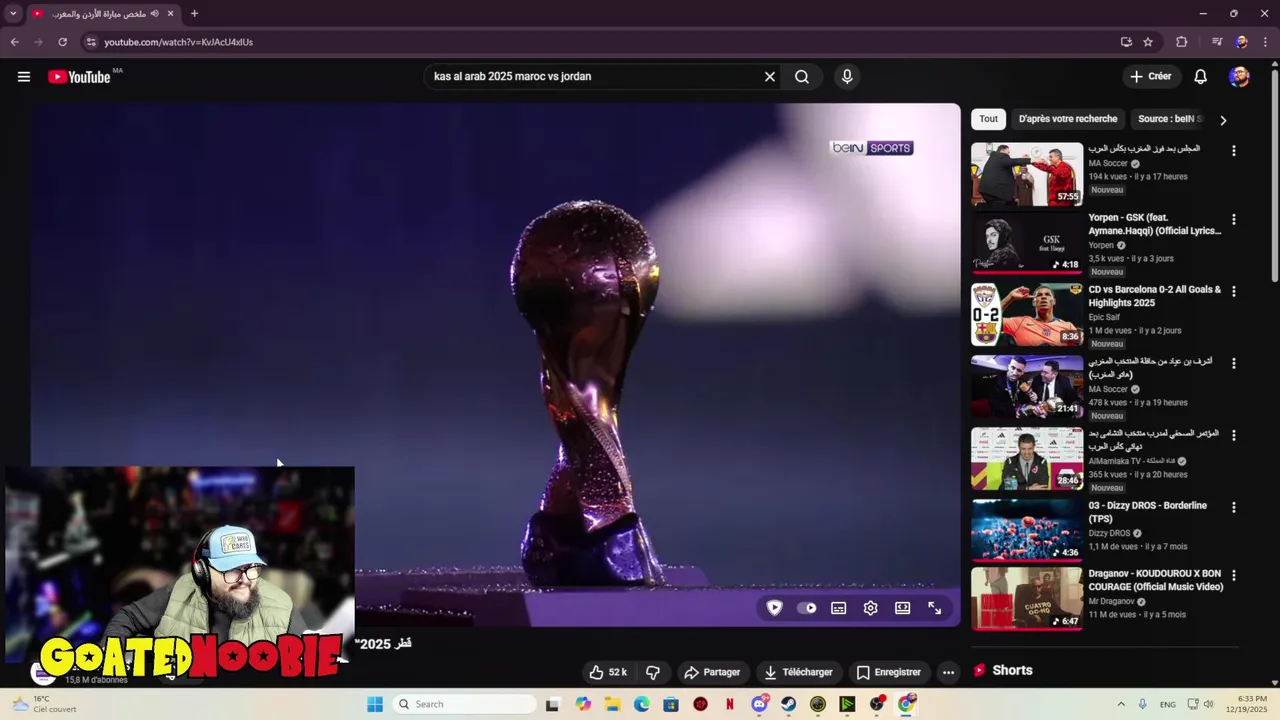This screenshot has height=720, width=1280.
Task: Open the account avatar menu
Action: click(1239, 77)
